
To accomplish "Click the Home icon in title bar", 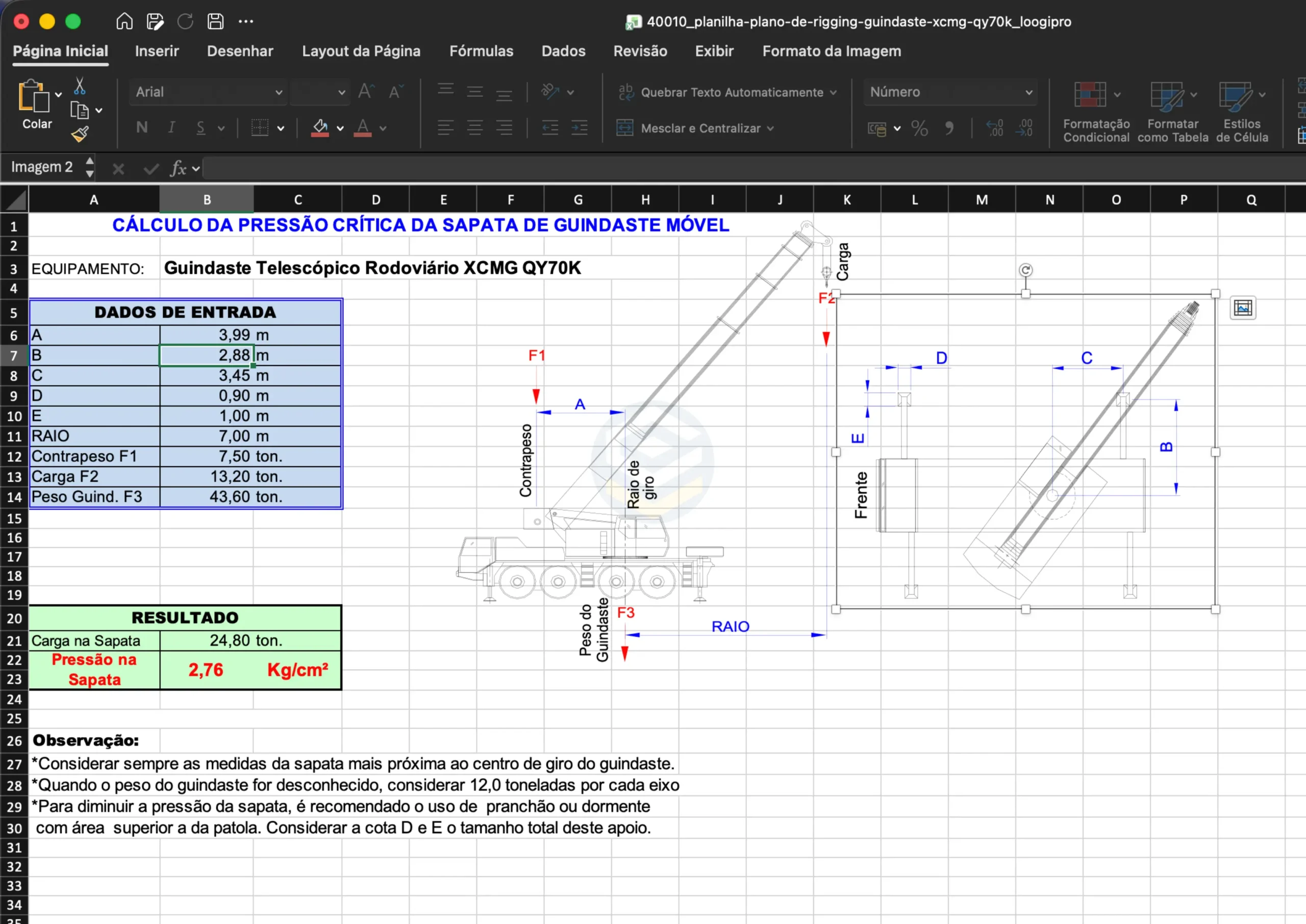I will tap(124, 21).
